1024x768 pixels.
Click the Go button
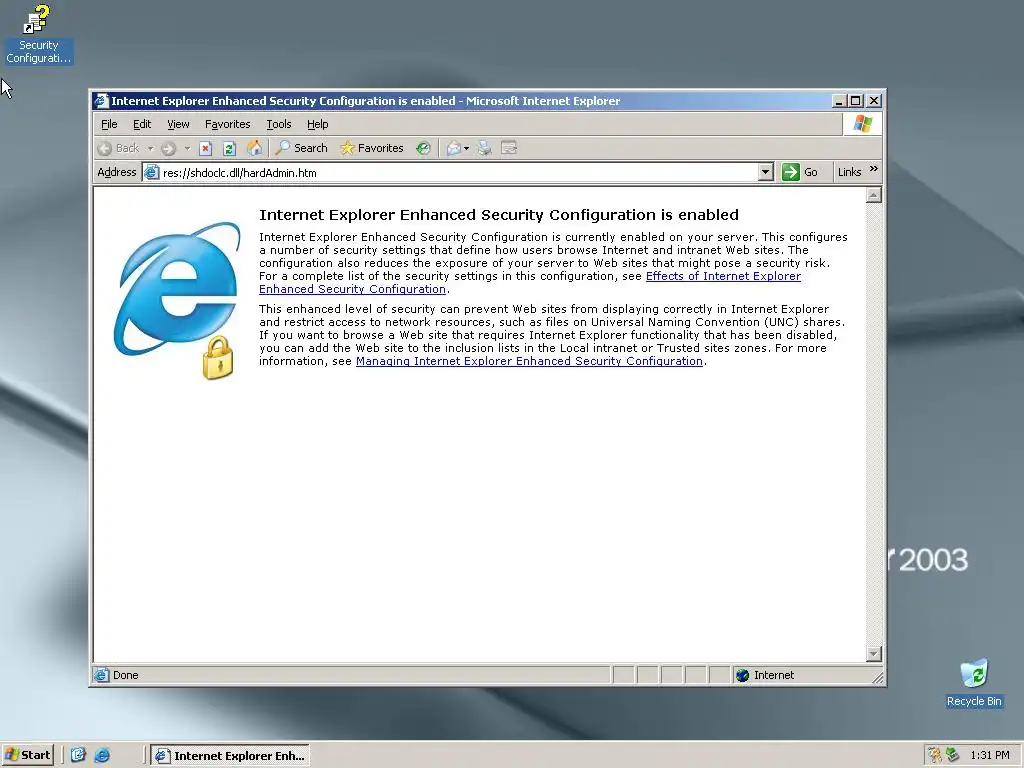(x=801, y=172)
